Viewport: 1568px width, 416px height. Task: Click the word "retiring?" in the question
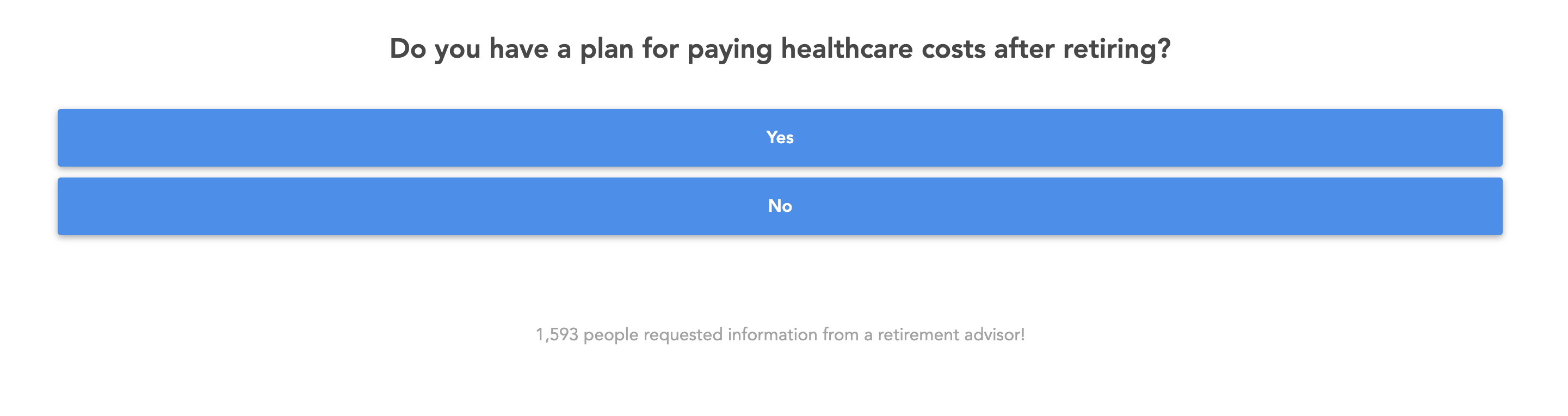point(1116,48)
